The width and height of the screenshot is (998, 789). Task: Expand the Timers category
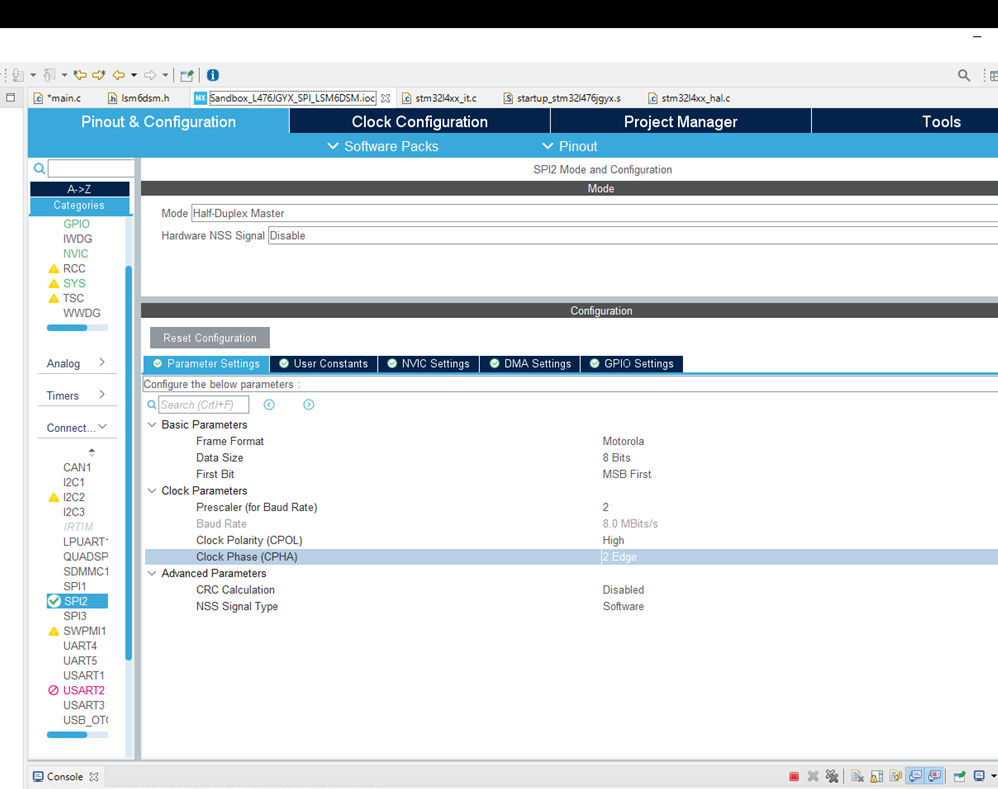point(76,395)
